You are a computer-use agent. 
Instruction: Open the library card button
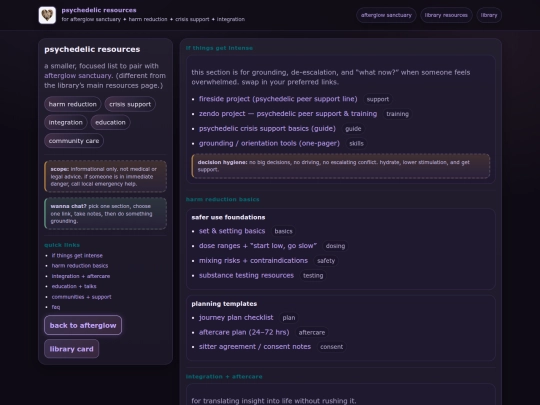(x=71, y=349)
